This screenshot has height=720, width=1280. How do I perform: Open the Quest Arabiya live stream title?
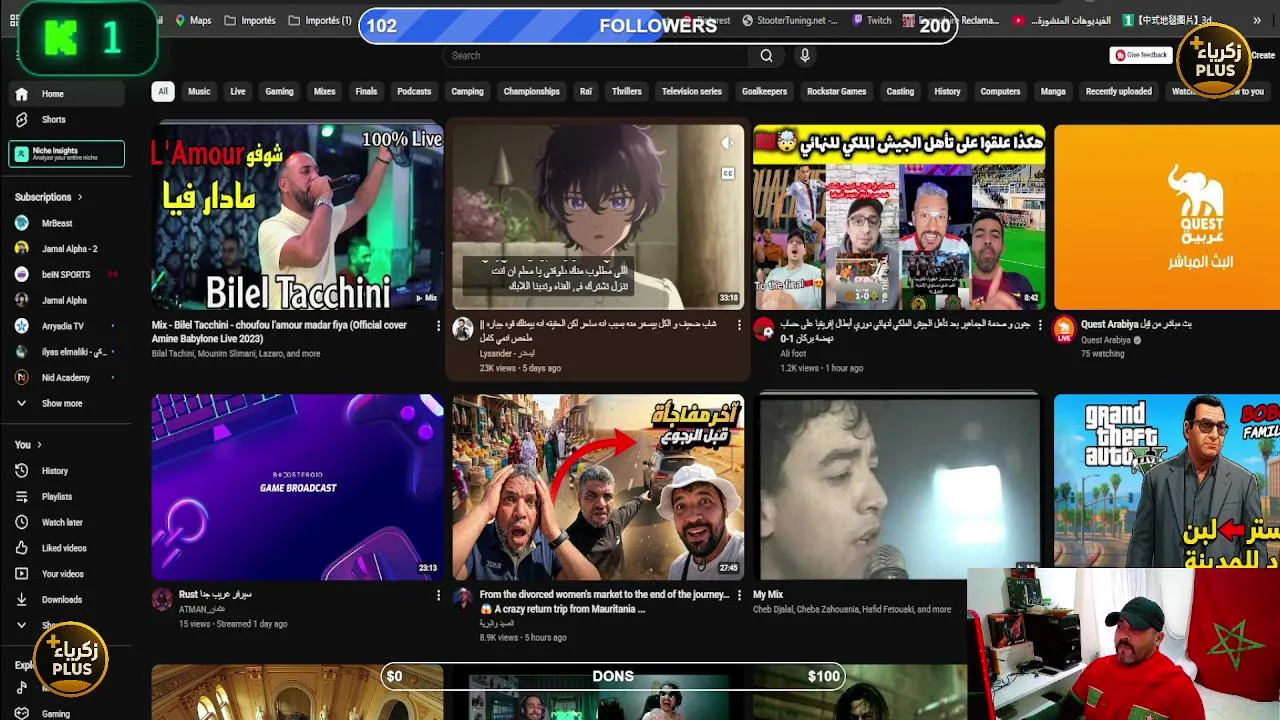(1135, 325)
